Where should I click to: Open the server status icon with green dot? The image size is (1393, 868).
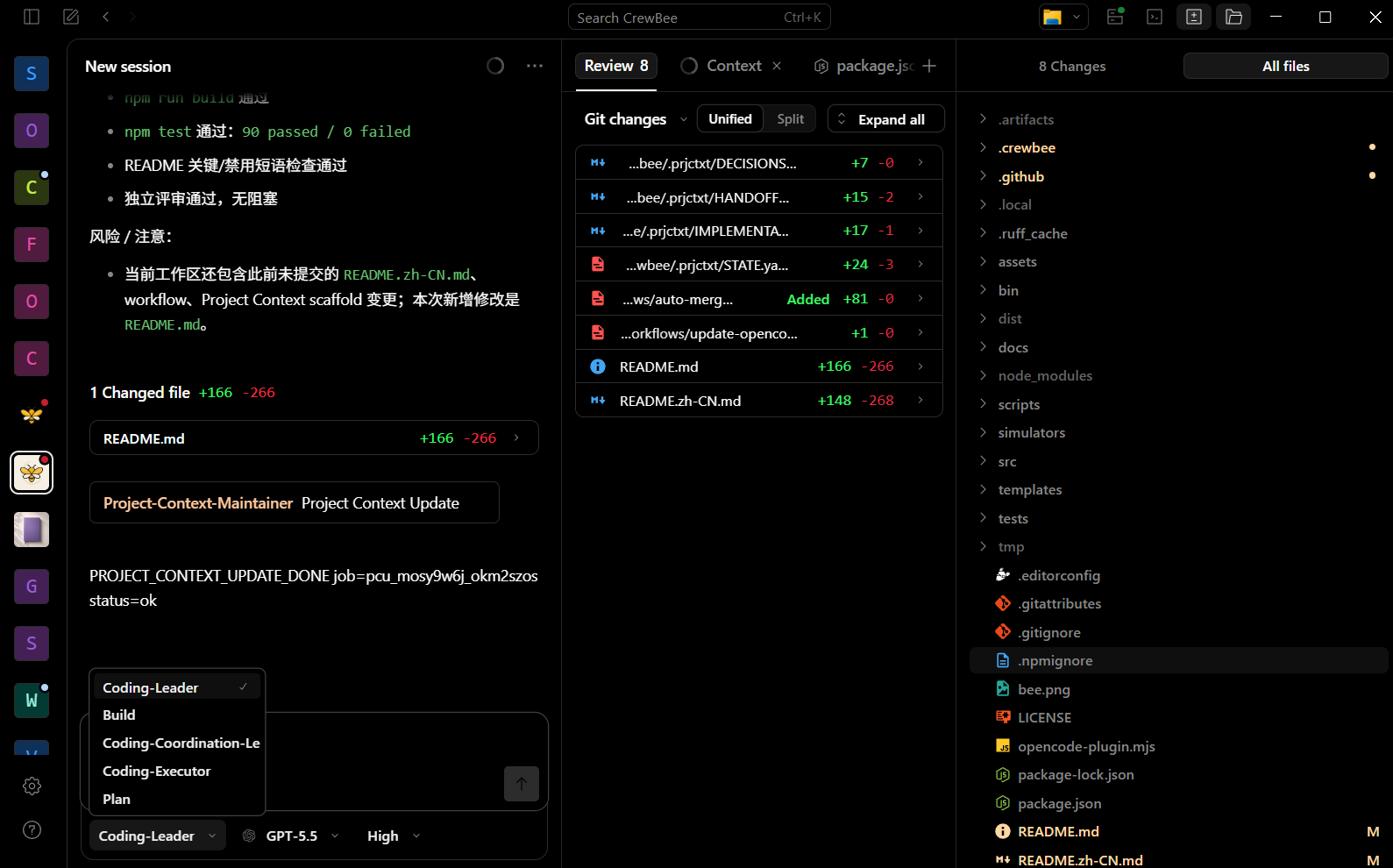click(1115, 17)
